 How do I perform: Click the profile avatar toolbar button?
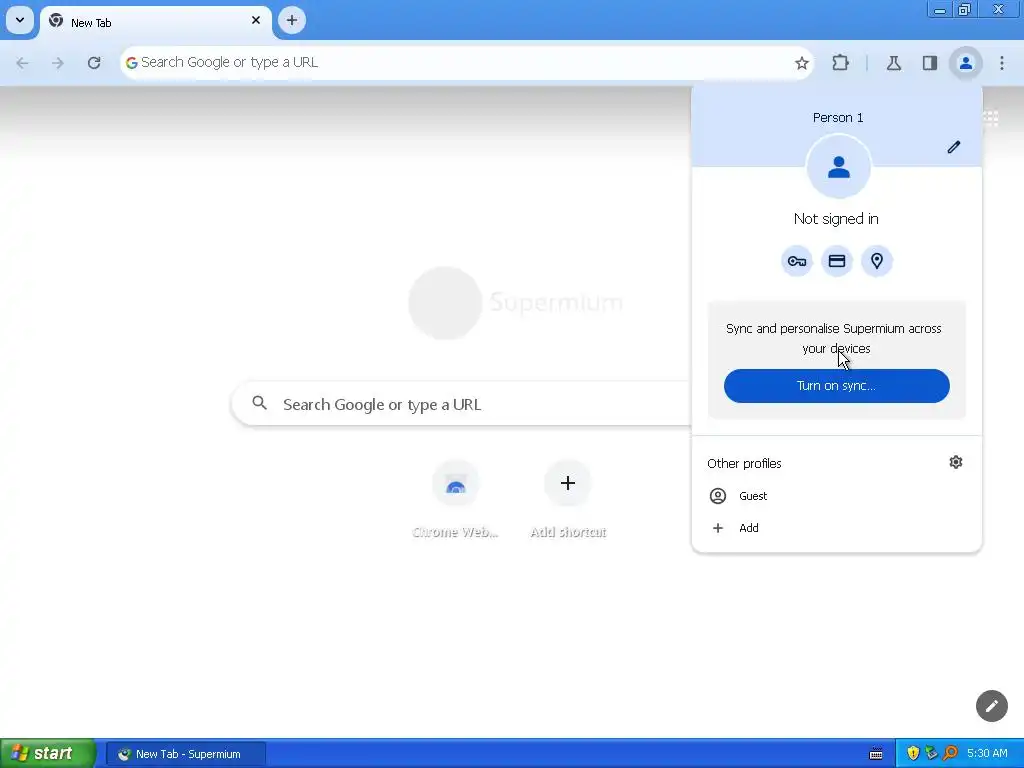966,63
